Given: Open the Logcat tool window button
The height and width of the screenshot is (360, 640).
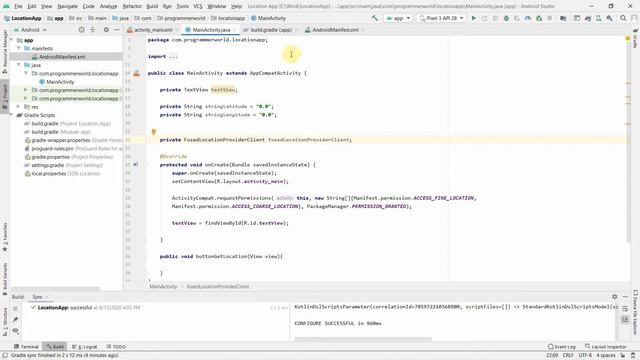Looking at the screenshot, I should tap(84, 347).
